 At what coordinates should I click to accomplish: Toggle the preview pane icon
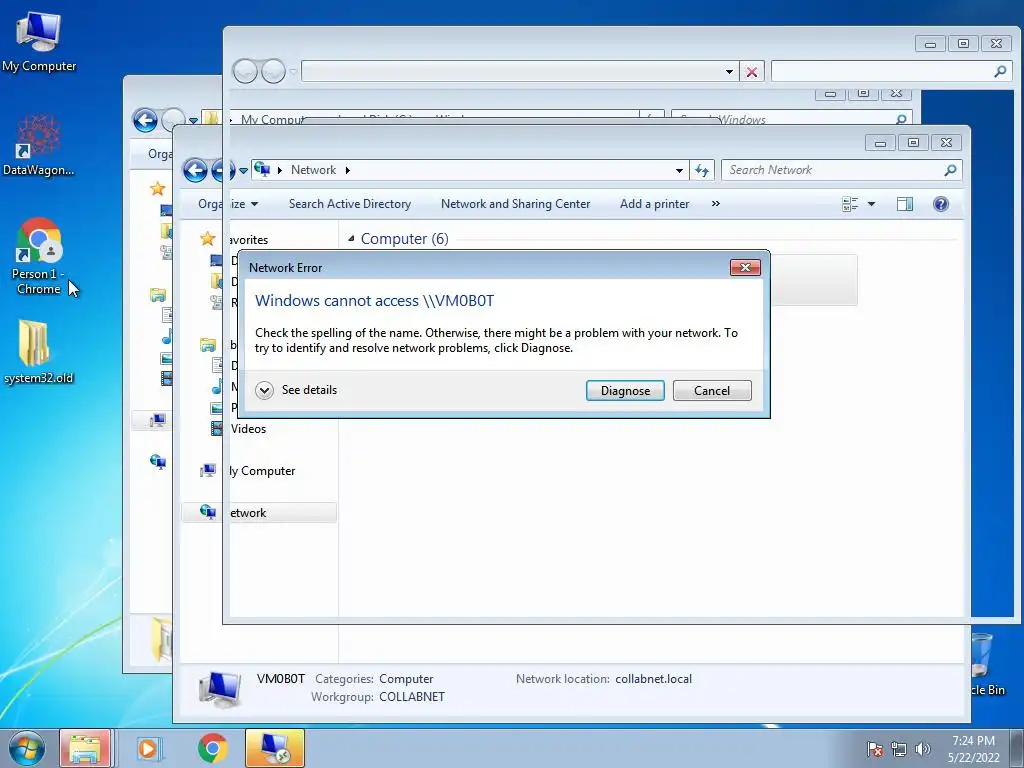[x=904, y=204]
